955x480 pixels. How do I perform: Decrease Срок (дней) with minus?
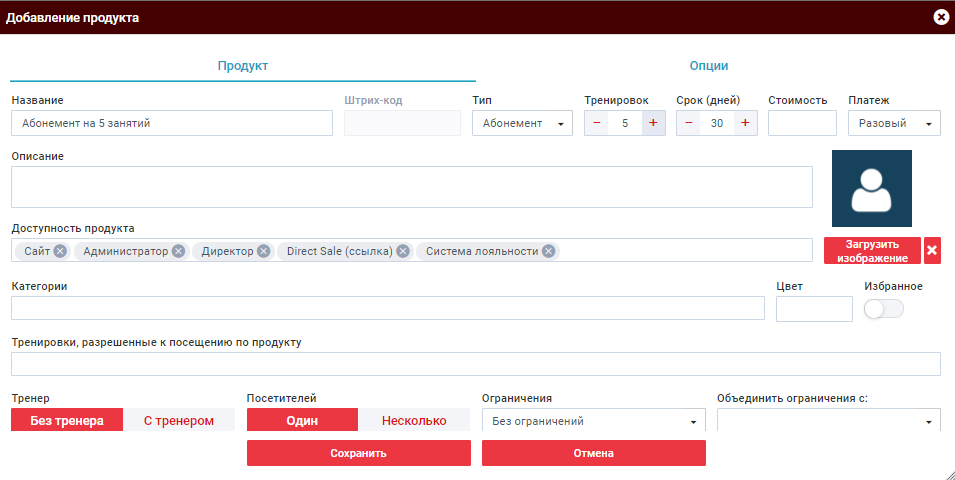688,123
